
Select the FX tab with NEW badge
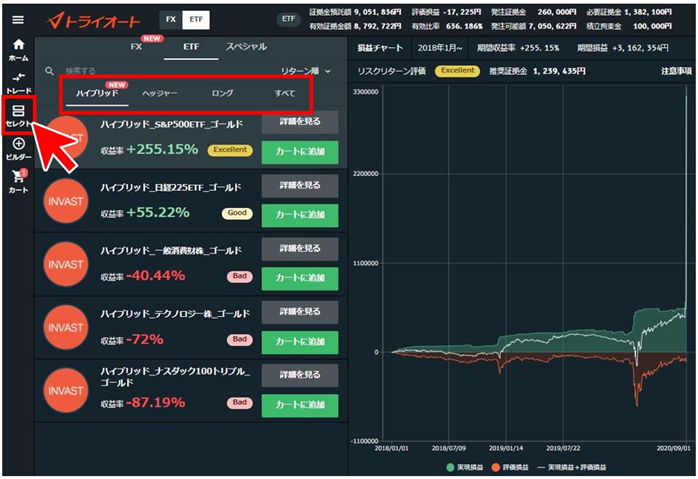tap(137, 47)
